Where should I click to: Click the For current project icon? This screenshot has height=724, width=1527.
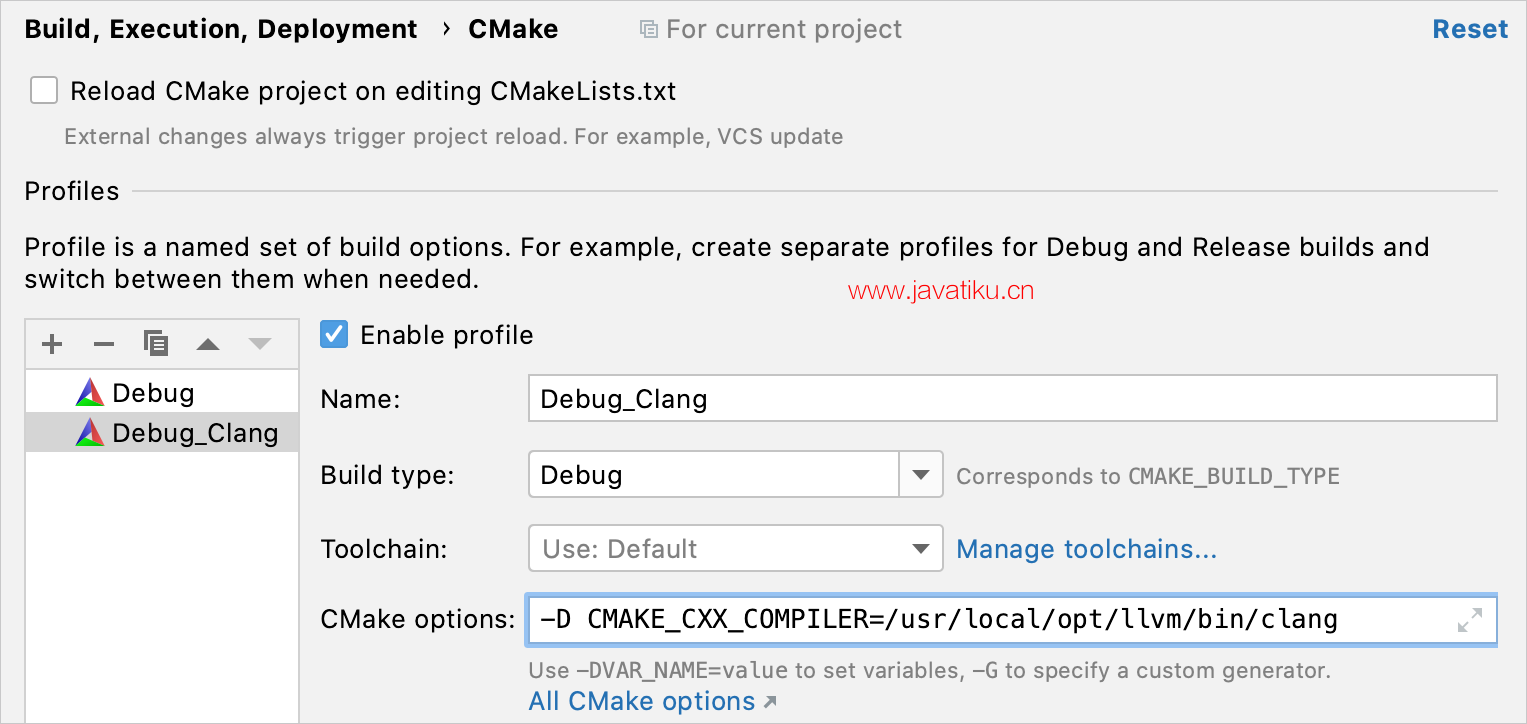coord(649,30)
